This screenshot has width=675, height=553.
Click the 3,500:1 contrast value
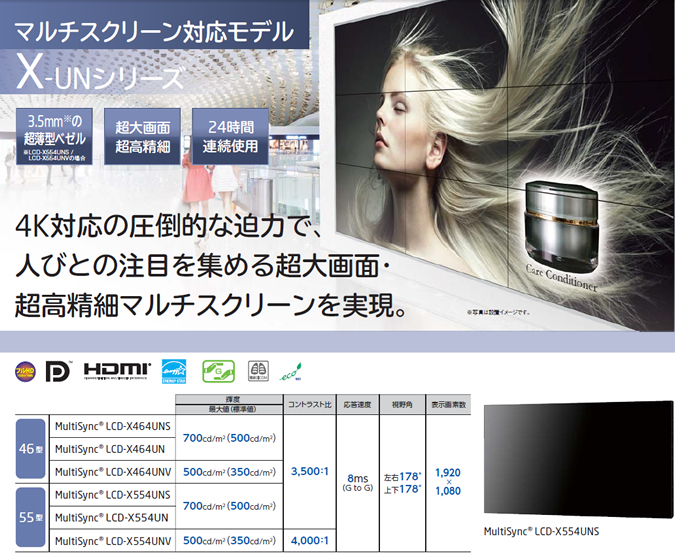point(310,471)
